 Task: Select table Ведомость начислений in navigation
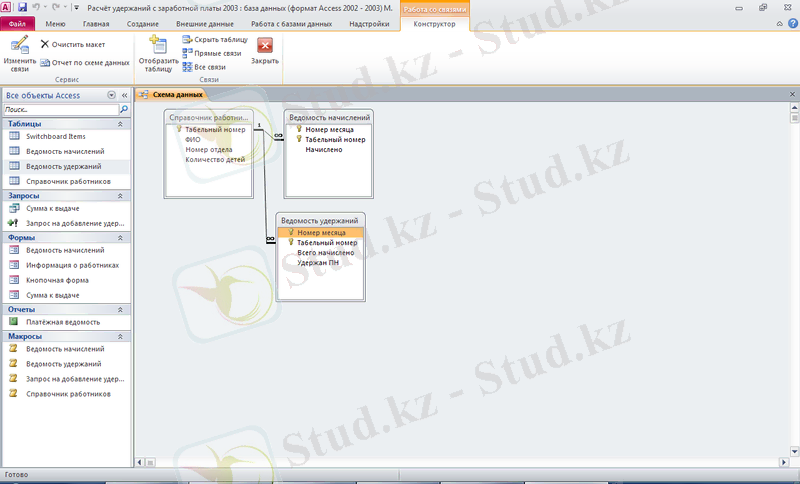pyautogui.click(x=66, y=151)
